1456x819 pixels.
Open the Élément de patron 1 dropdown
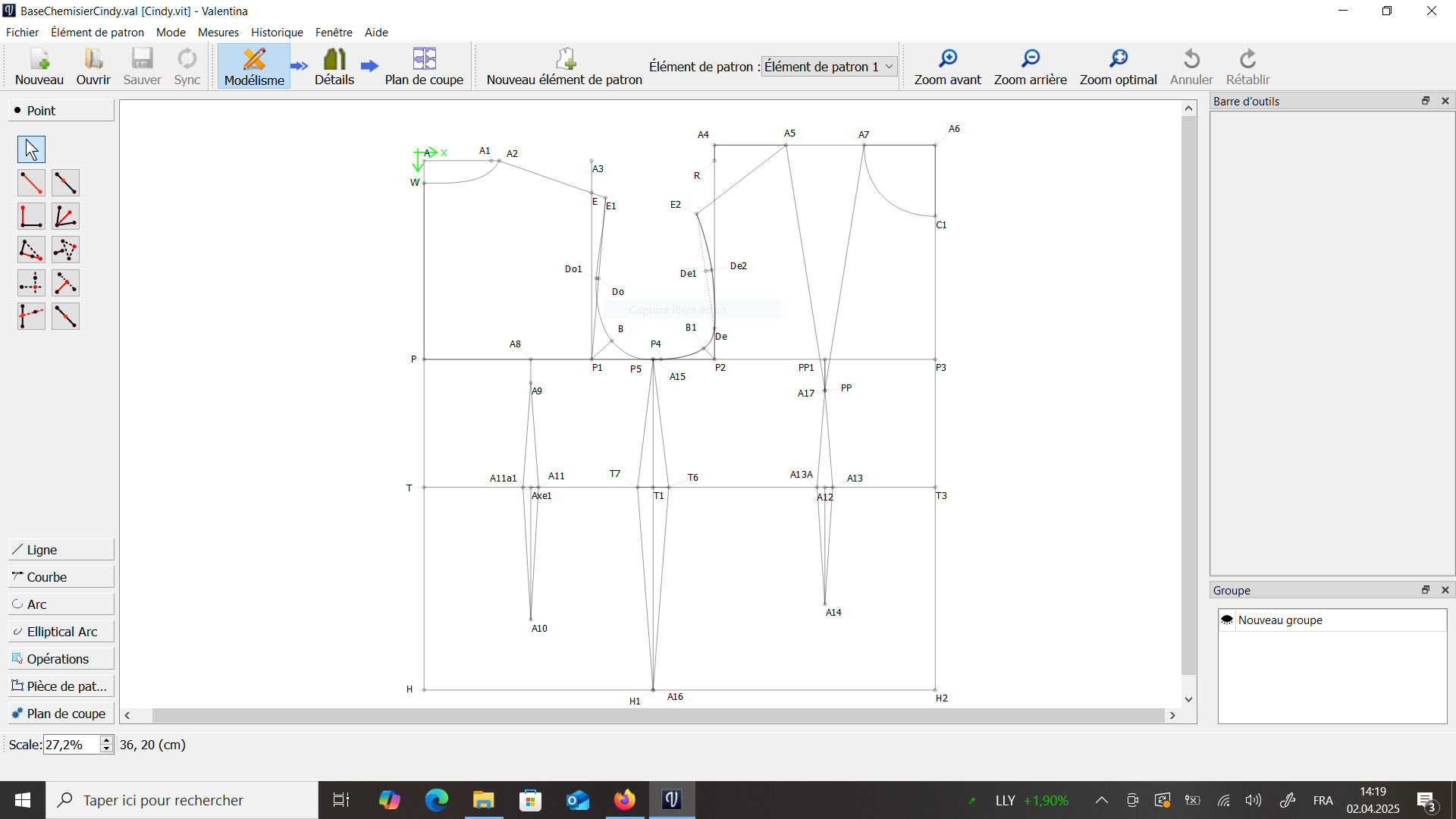click(829, 67)
